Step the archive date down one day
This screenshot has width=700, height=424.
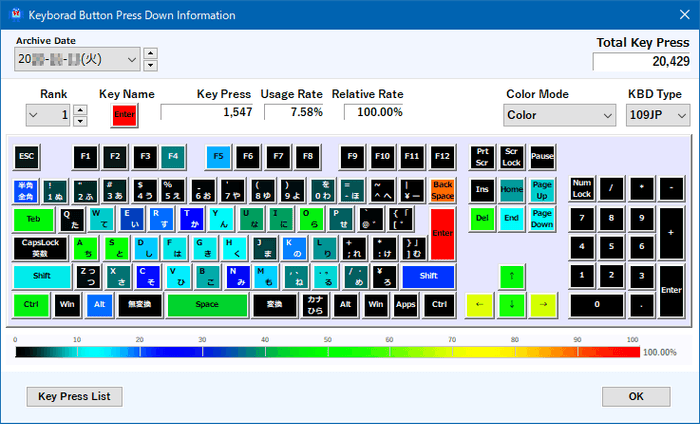point(150,66)
